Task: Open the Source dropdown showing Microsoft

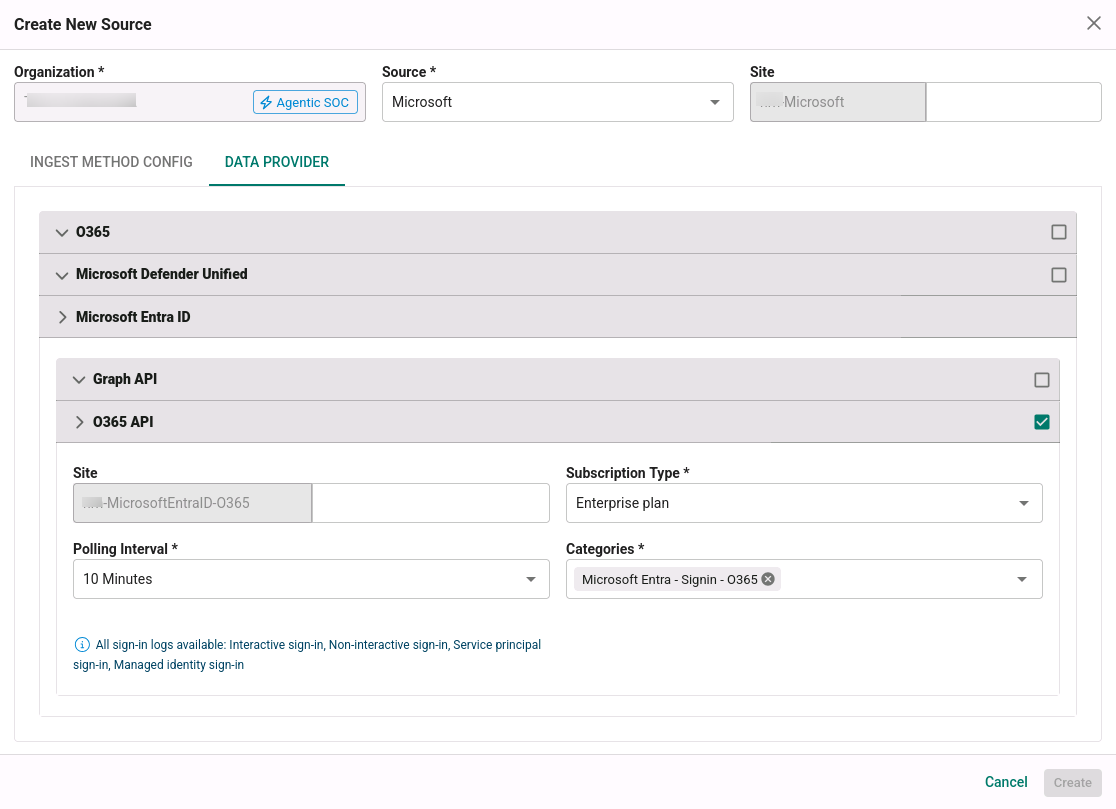Action: pyautogui.click(x=557, y=102)
